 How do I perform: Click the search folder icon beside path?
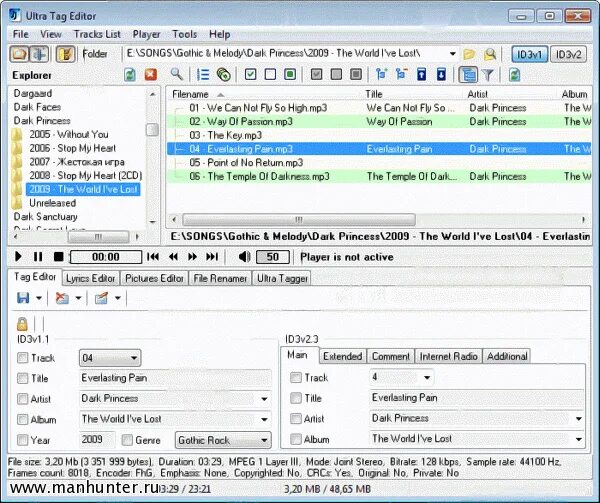(x=490, y=54)
